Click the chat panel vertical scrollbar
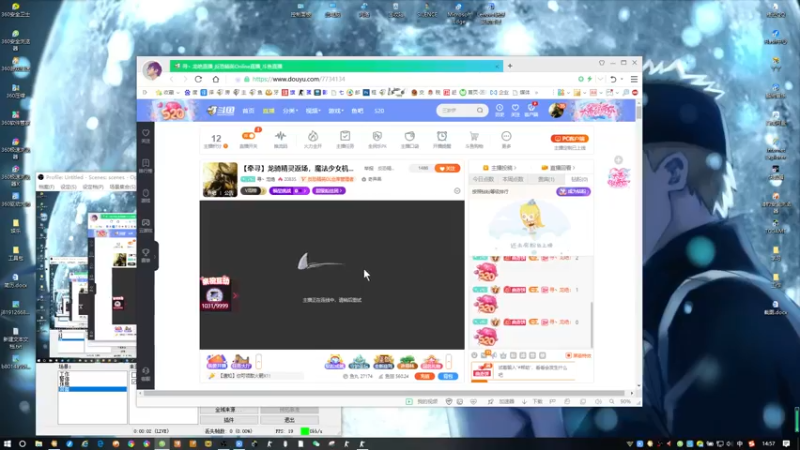This screenshot has width=800, height=450. (591, 324)
